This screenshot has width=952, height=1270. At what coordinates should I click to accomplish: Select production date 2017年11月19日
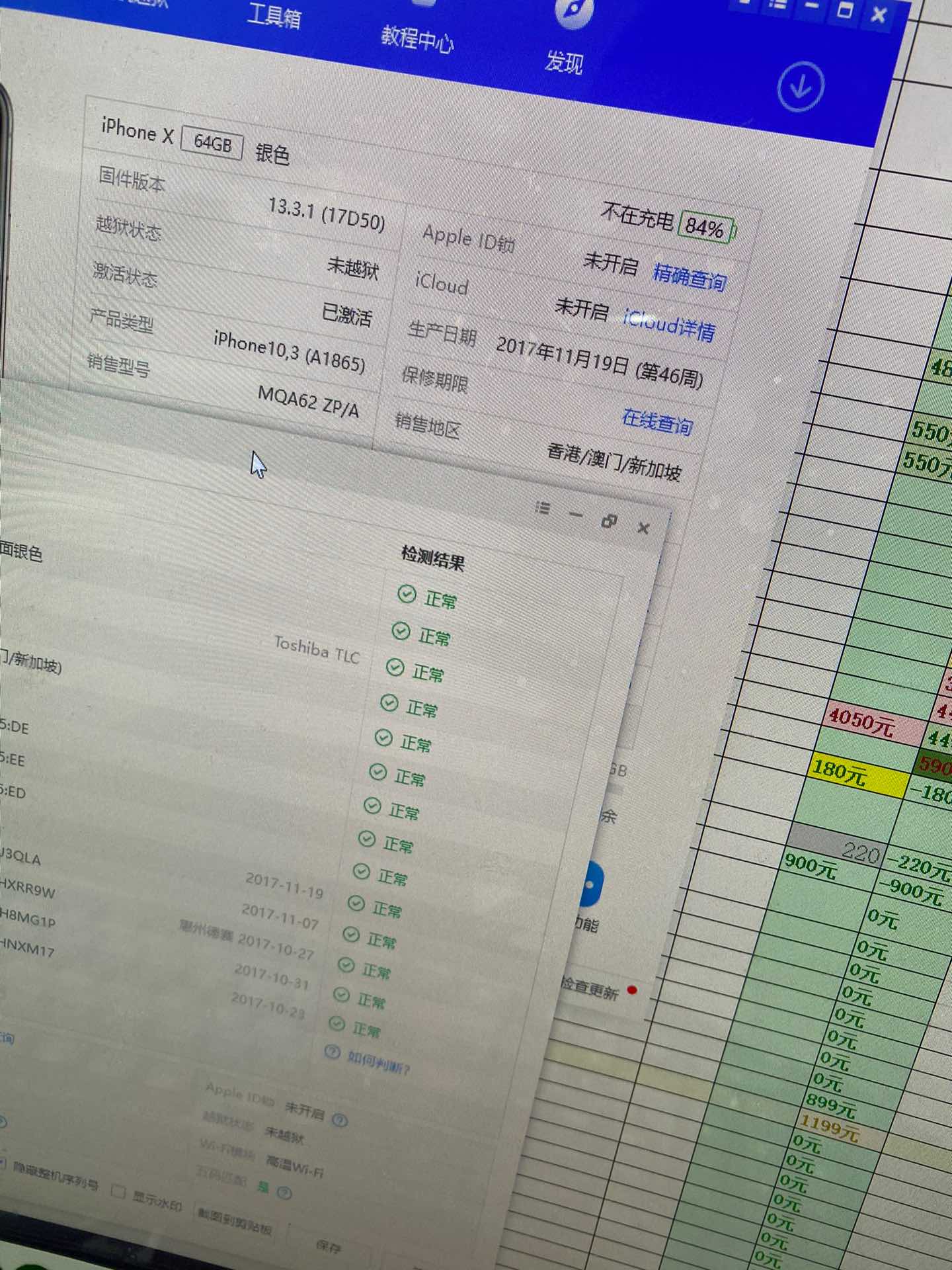tap(563, 355)
